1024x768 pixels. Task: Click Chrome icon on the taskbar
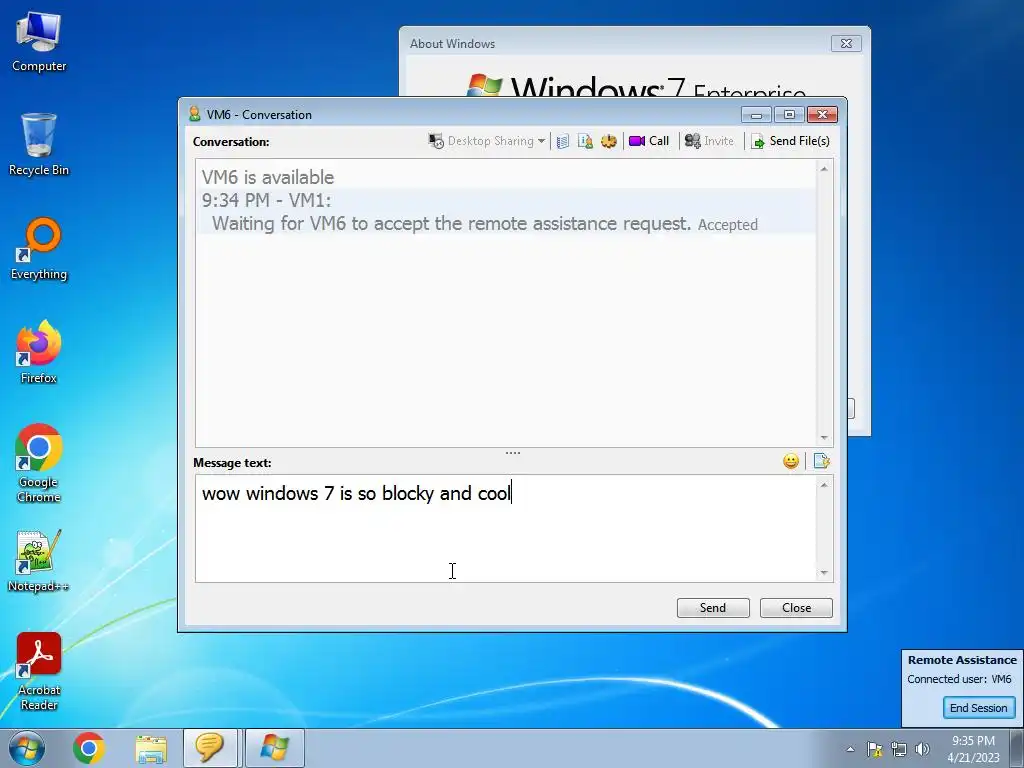[89, 748]
